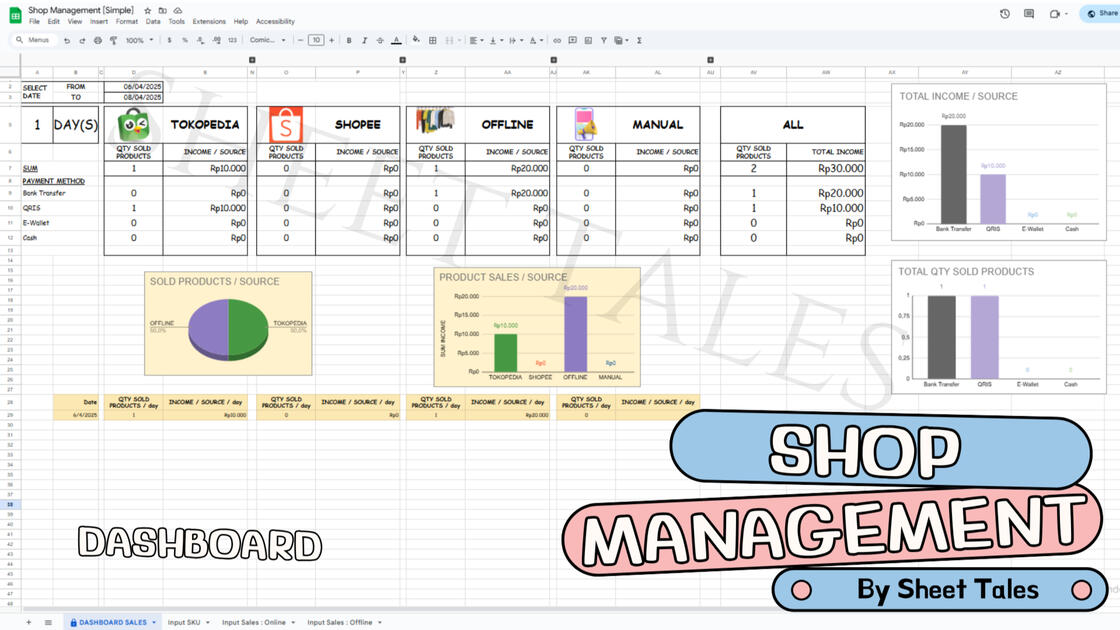Expand column group before All section
The height and width of the screenshot is (630, 1120).
click(x=710, y=60)
